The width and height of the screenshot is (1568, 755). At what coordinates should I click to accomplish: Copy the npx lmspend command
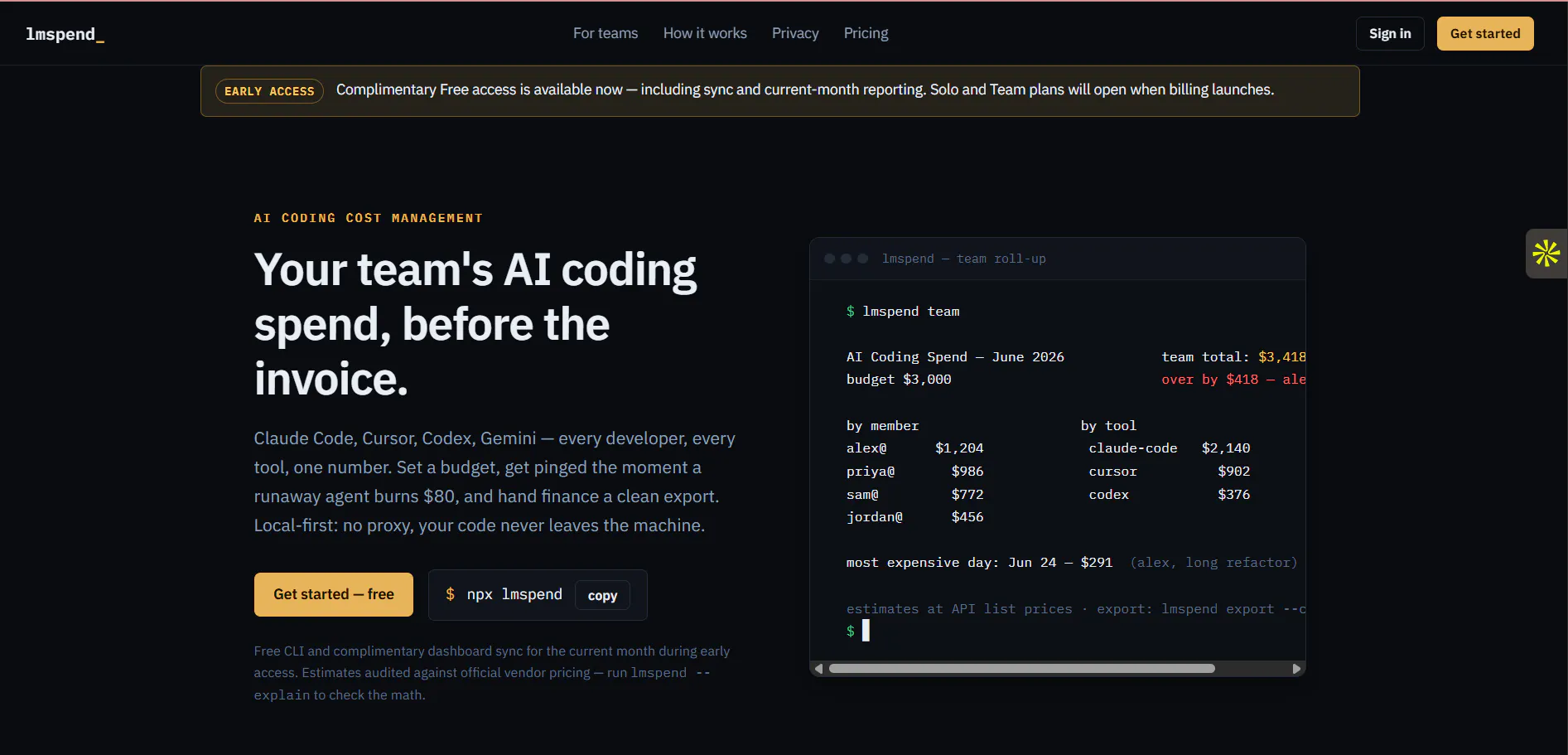tap(602, 596)
